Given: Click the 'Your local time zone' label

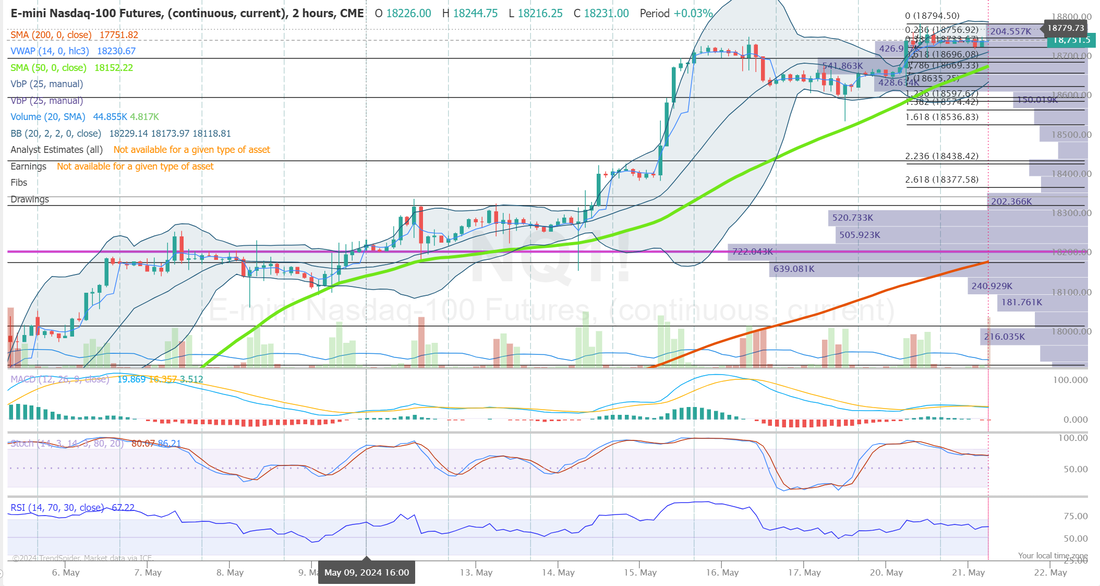Looking at the screenshot, I should click(x=1052, y=556).
